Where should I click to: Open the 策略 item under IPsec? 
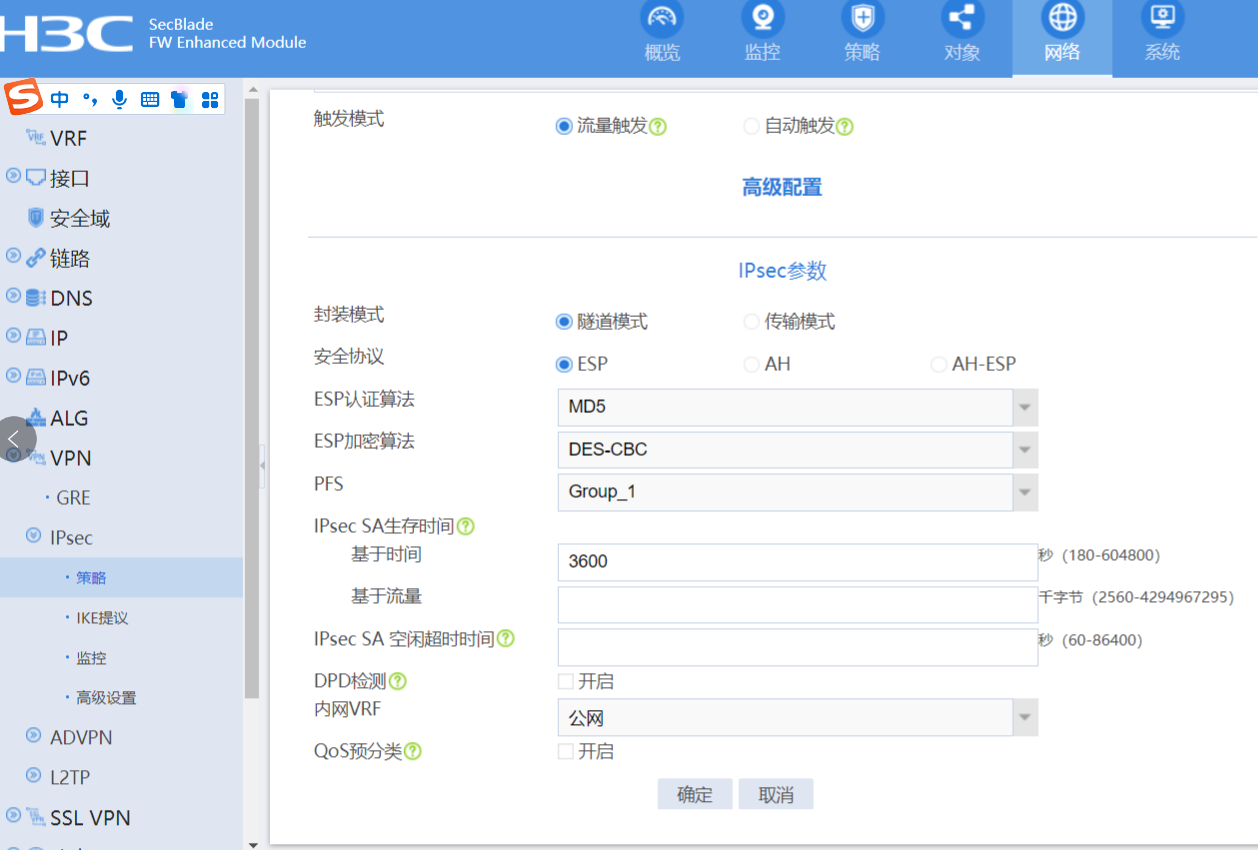click(91, 578)
